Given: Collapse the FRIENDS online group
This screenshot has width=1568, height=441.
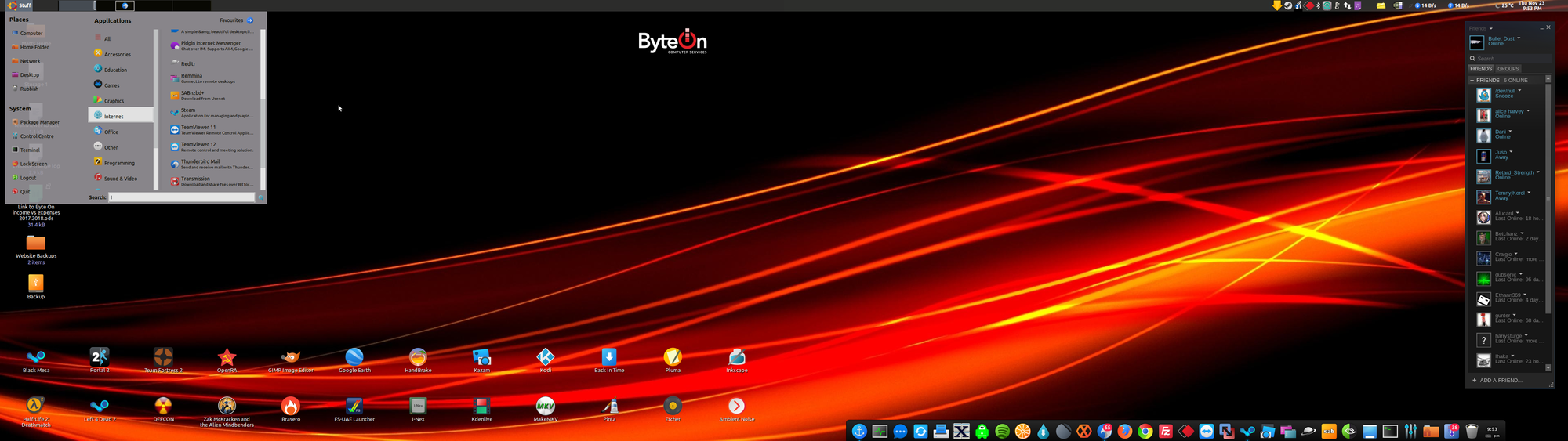Looking at the screenshot, I should 1472,80.
